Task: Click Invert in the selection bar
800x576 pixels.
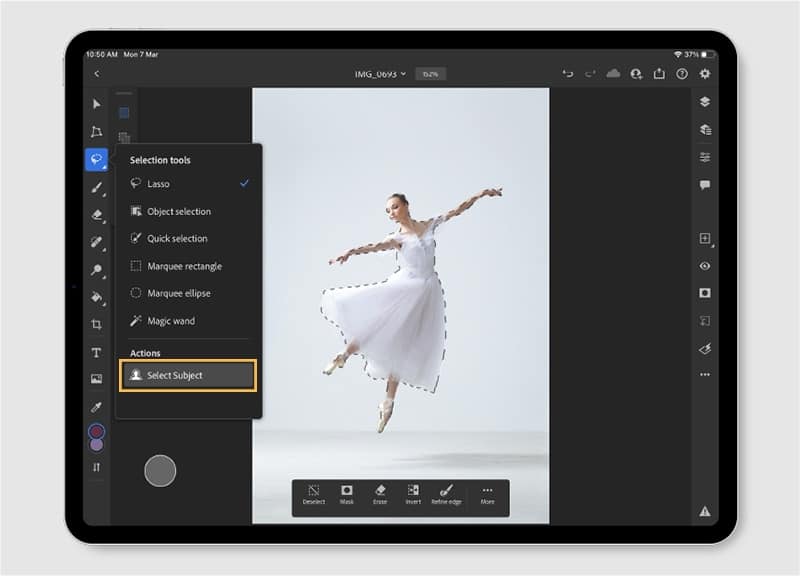Action: 413,494
